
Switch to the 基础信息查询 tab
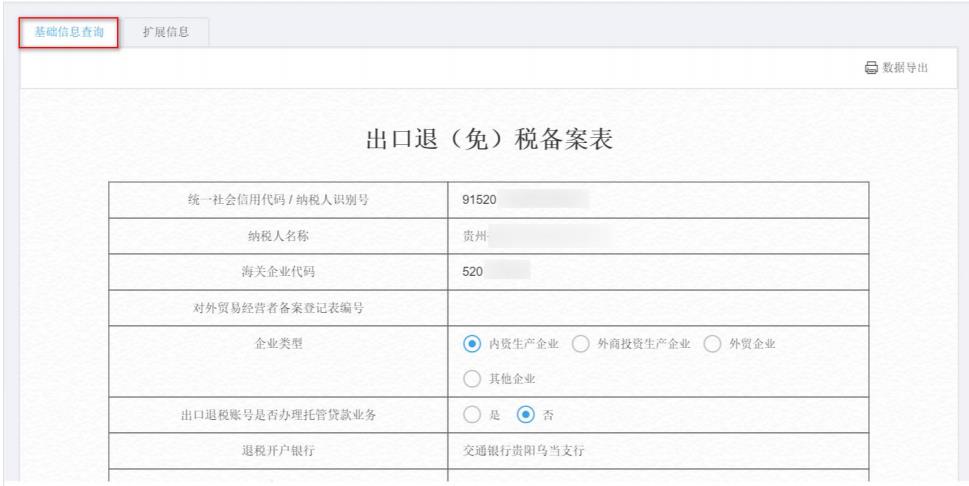[x=69, y=32]
